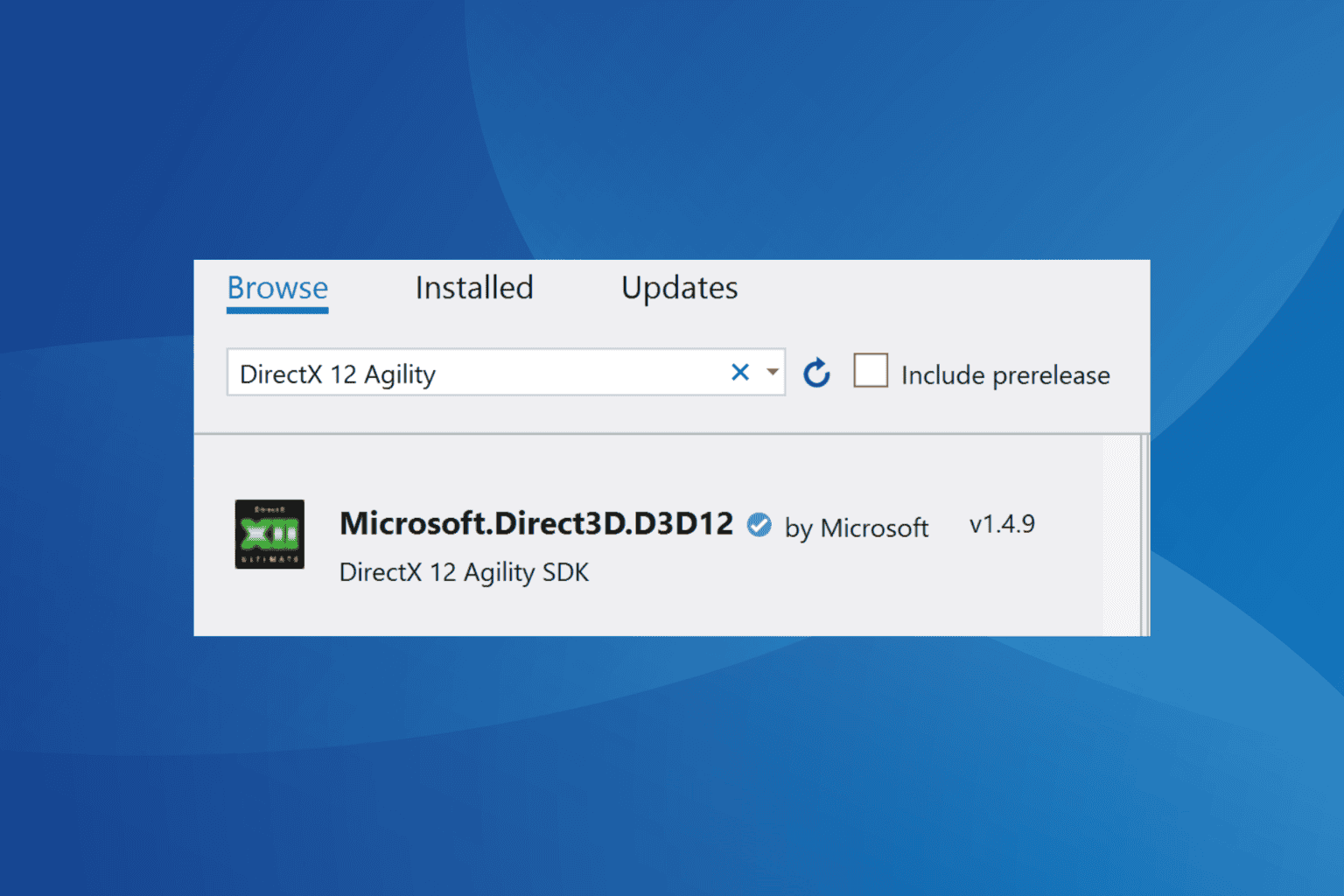Clear the search box with the X icon
The height and width of the screenshot is (896, 1344).
click(740, 373)
